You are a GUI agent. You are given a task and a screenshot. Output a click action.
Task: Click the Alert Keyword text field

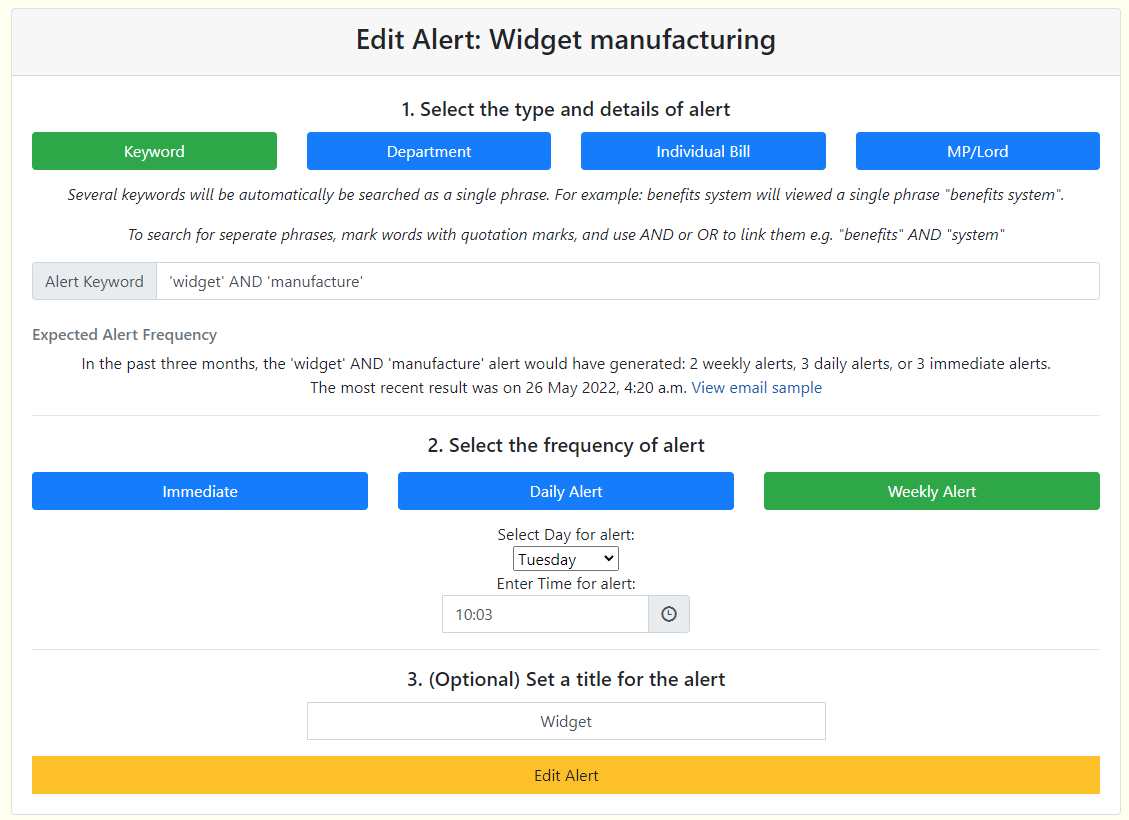pyautogui.click(x=627, y=281)
